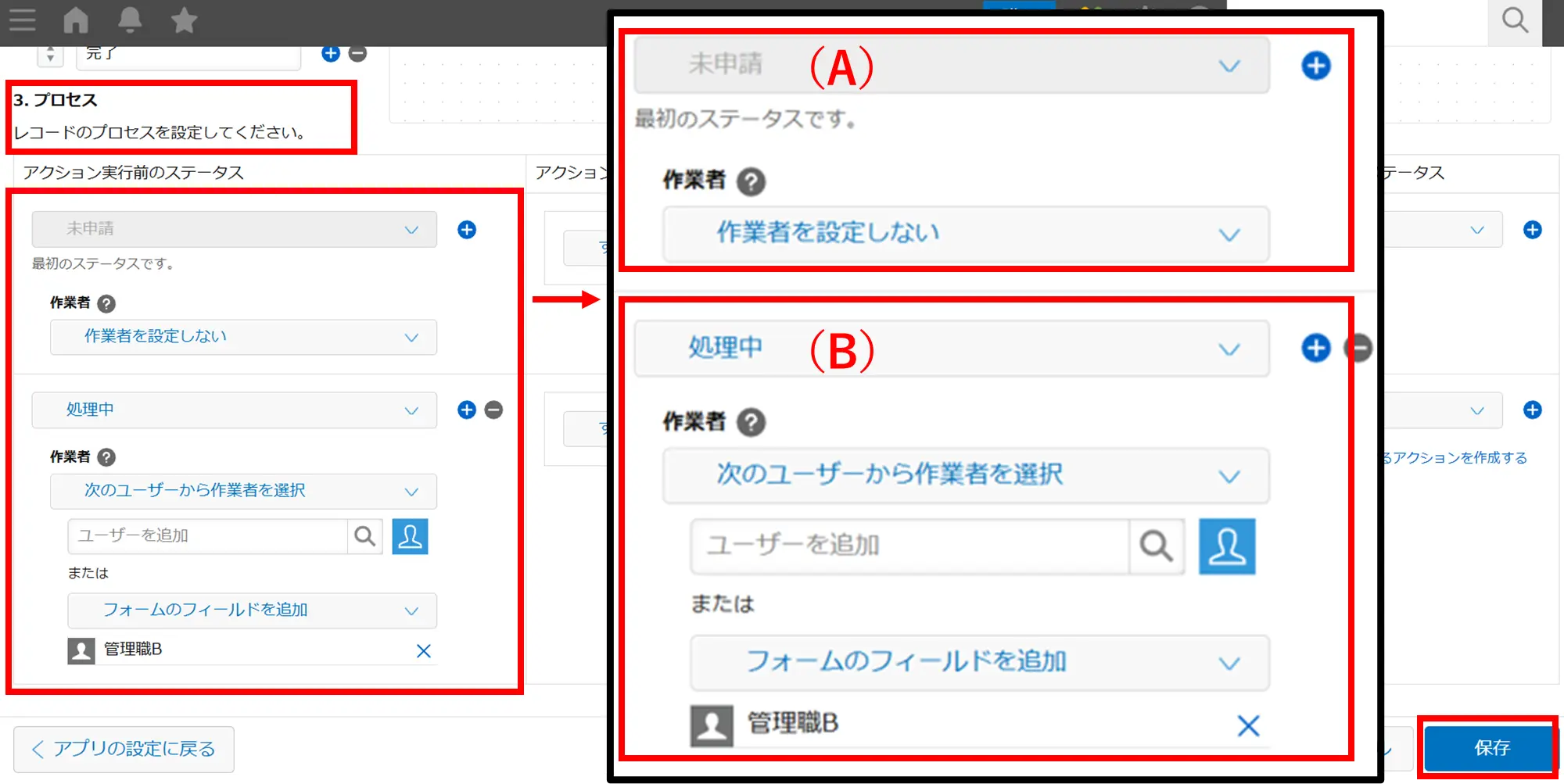Add a status after 未申請 with plus
This screenshot has width=1564, height=784.
(x=467, y=230)
